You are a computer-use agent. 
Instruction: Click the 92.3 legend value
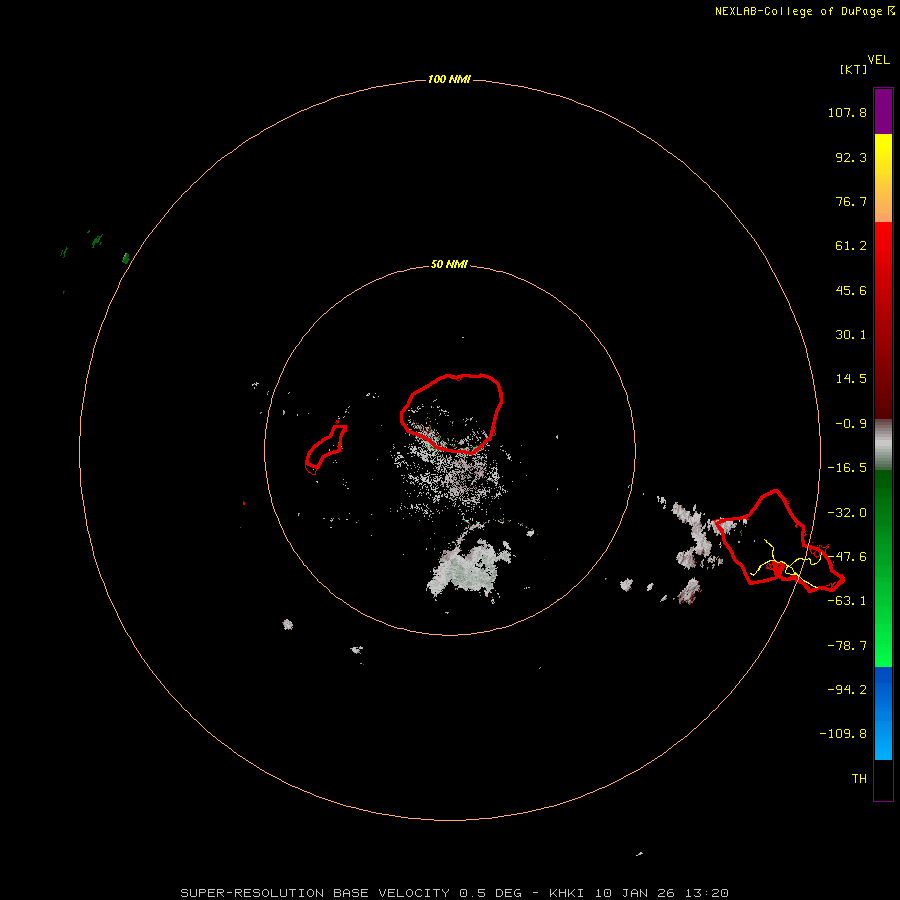point(851,158)
